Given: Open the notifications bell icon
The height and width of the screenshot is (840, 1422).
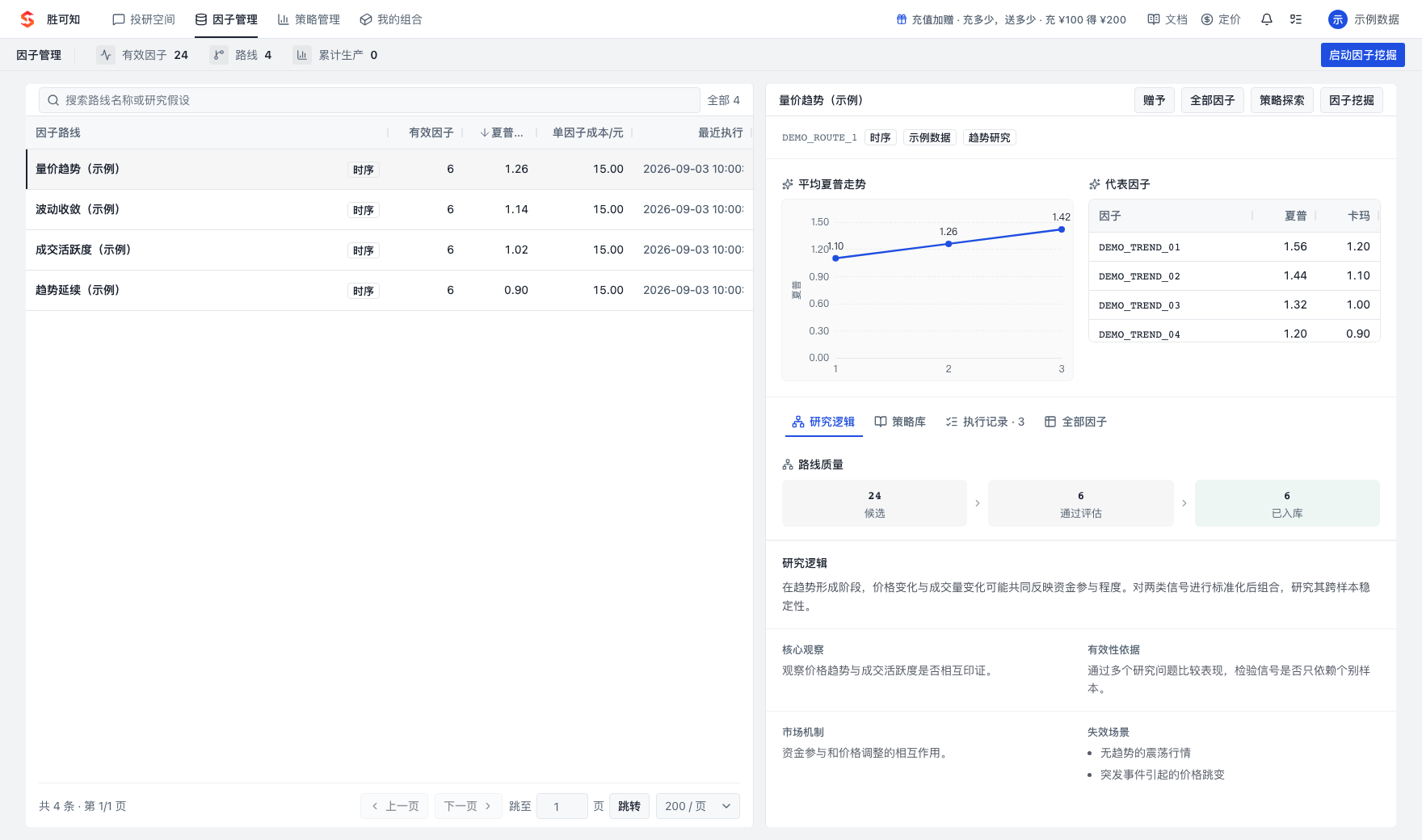Looking at the screenshot, I should [x=1267, y=19].
